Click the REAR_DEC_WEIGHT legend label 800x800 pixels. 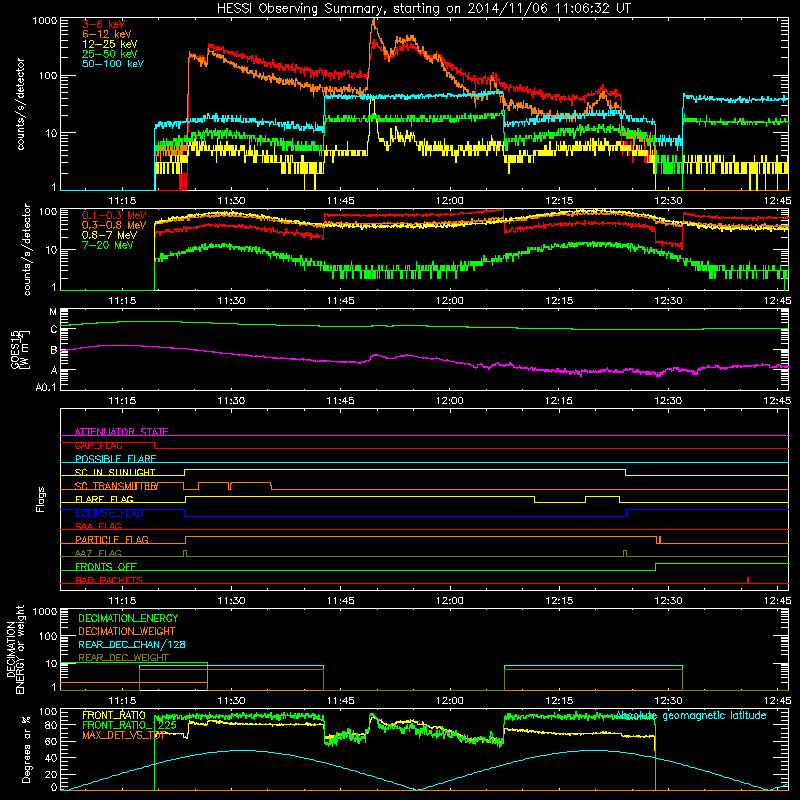click(x=123, y=658)
